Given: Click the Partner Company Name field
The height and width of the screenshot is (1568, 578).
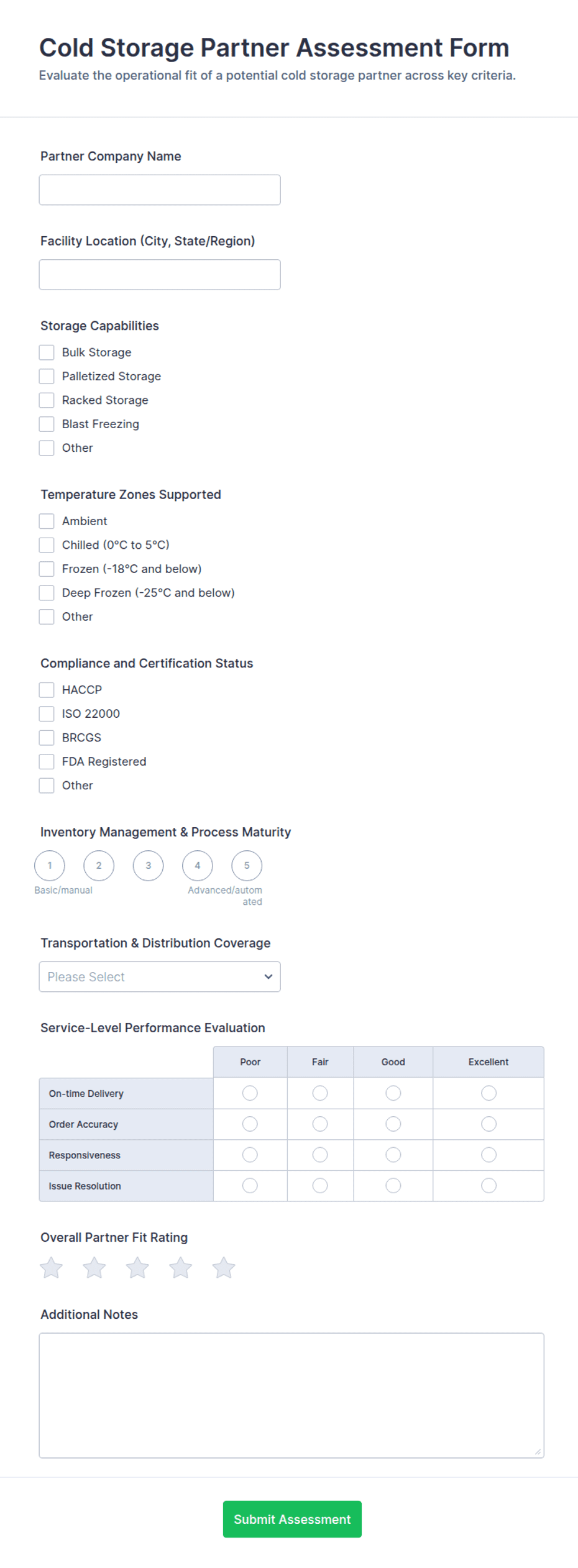Looking at the screenshot, I should [x=159, y=190].
